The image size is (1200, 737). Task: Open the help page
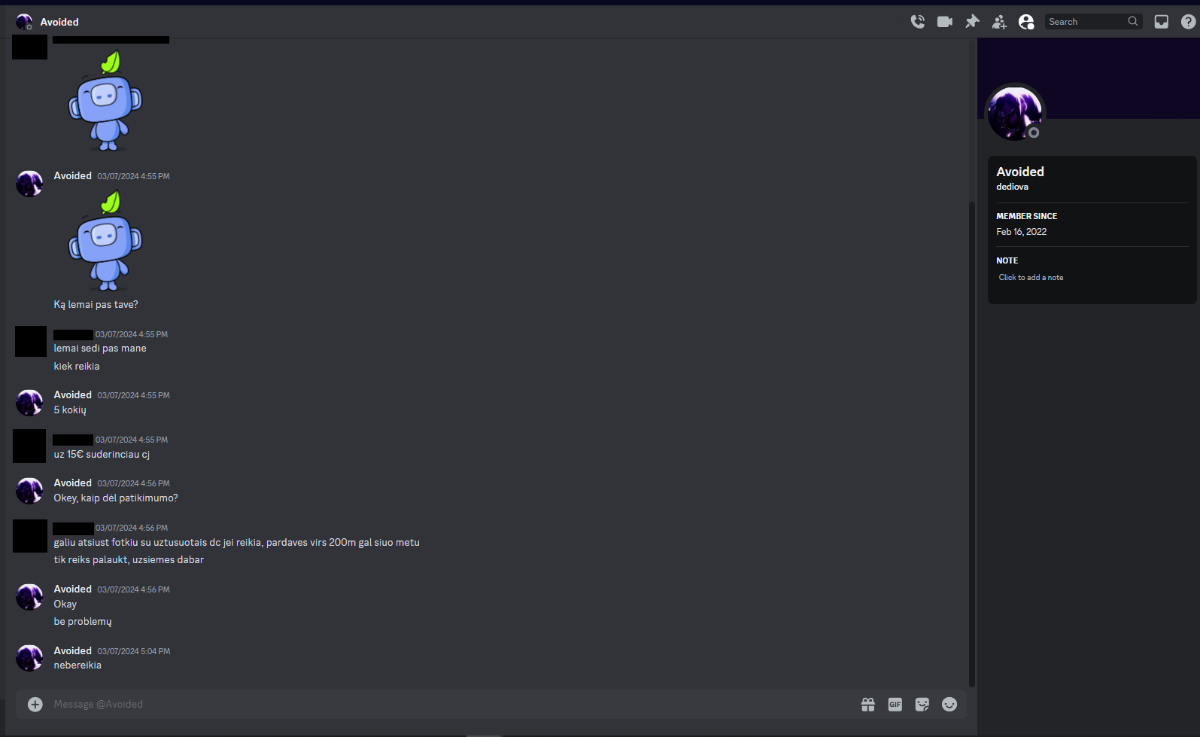coord(1188,21)
